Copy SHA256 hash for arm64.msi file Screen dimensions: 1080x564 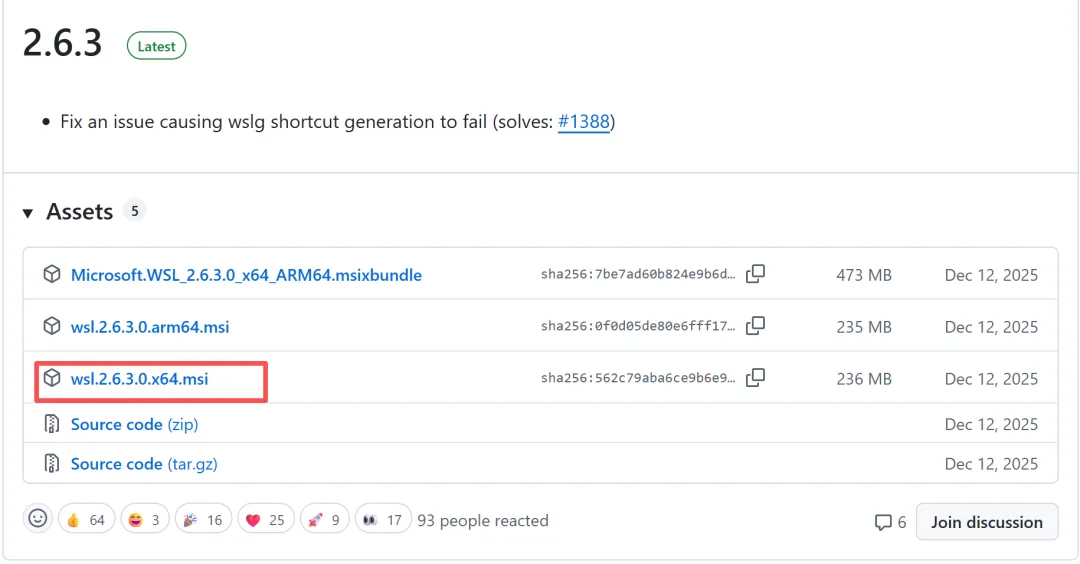(x=756, y=326)
